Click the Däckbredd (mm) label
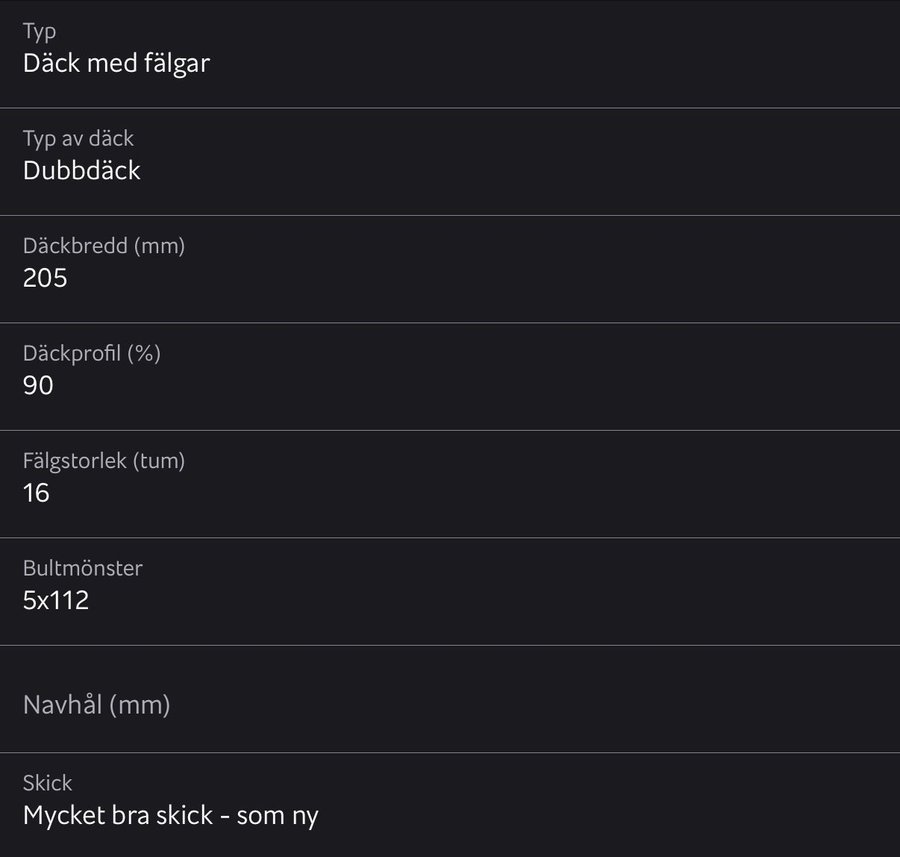Viewport: 900px width, 857px height. click(x=104, y=246)
